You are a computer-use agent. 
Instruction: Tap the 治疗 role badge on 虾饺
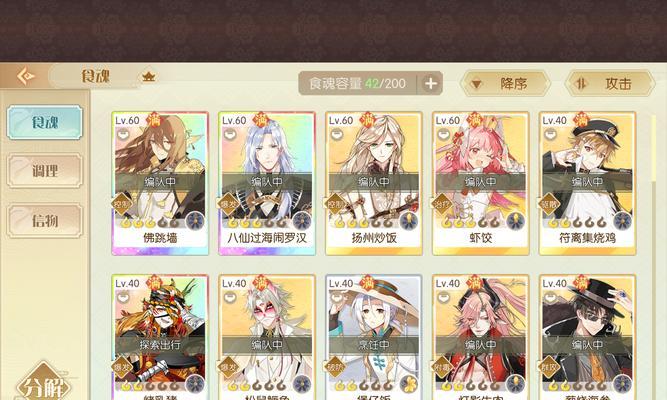tap(442, 204)
